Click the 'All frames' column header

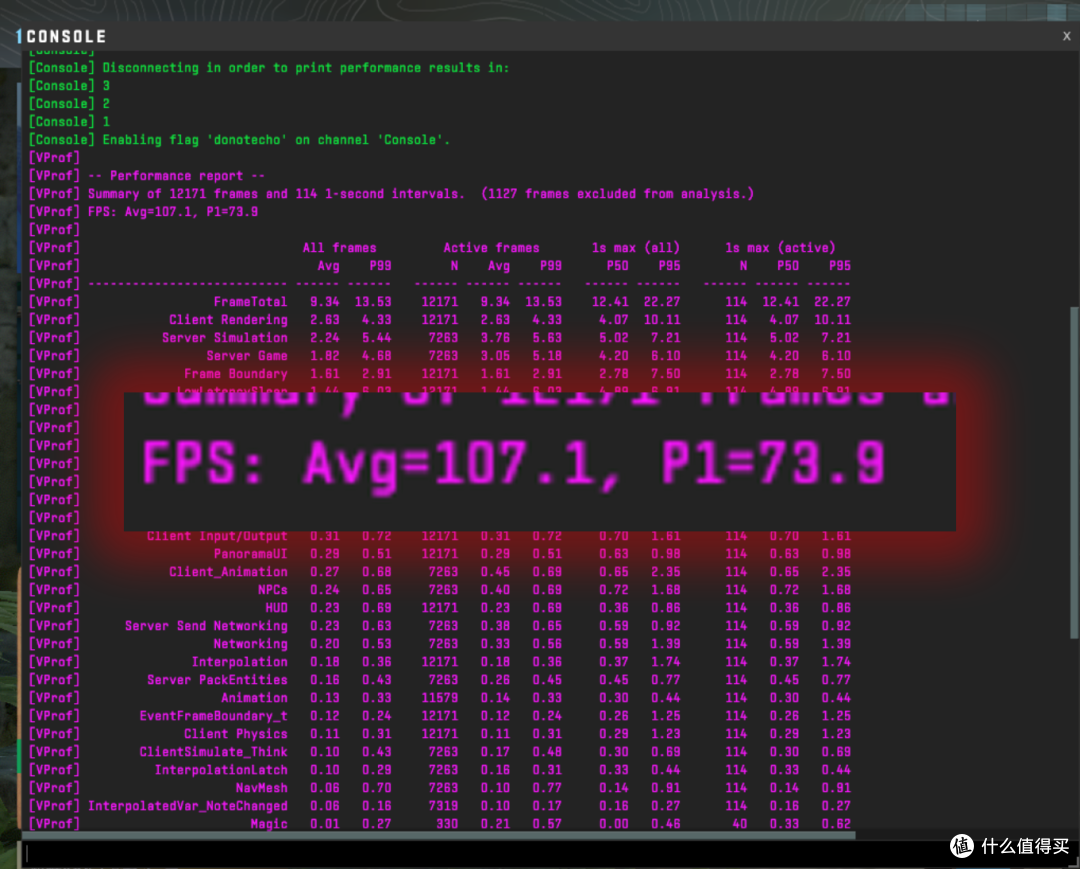(340, 248)
